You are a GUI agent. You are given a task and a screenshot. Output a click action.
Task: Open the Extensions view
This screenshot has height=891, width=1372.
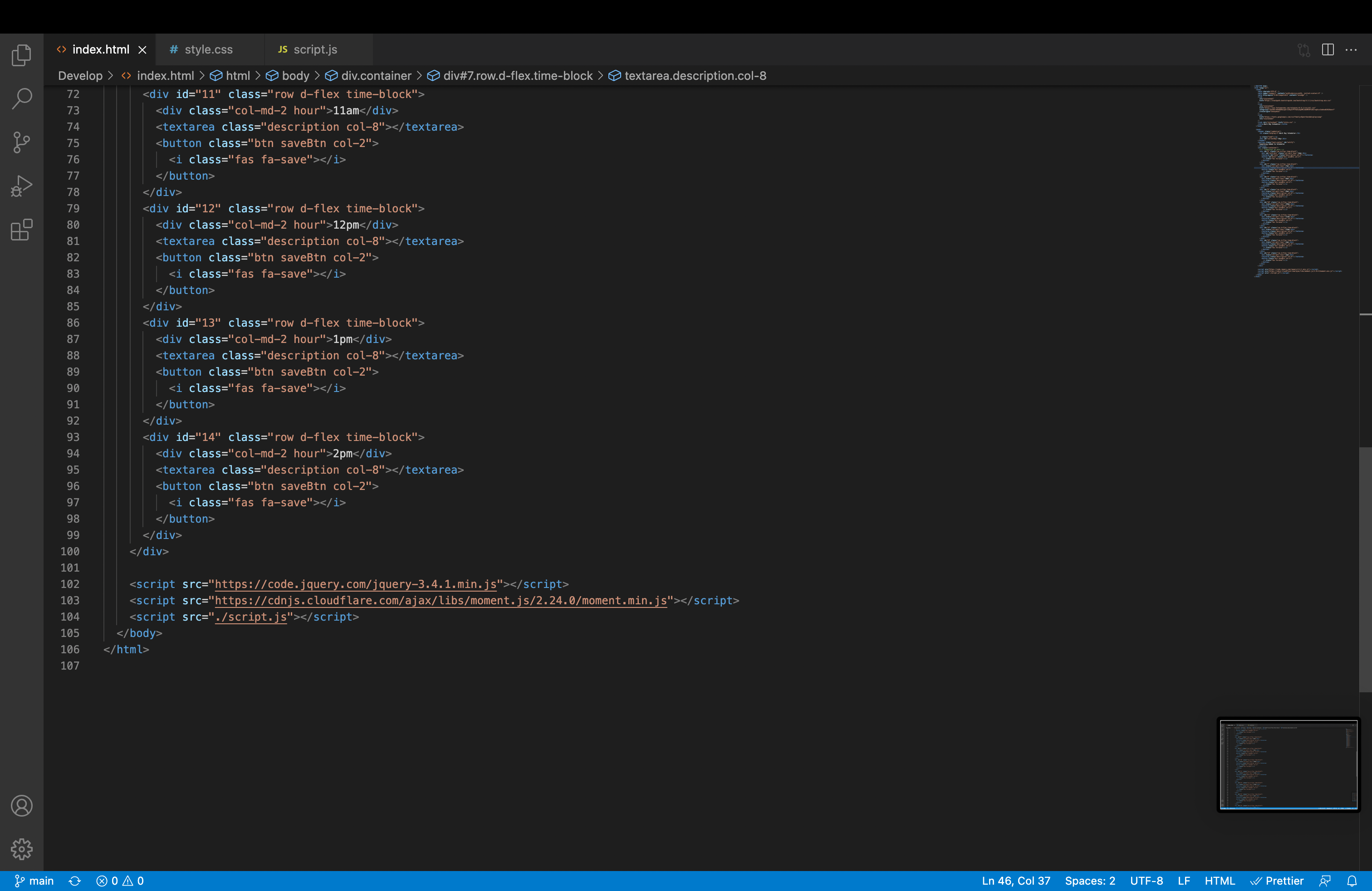point(21,230)
